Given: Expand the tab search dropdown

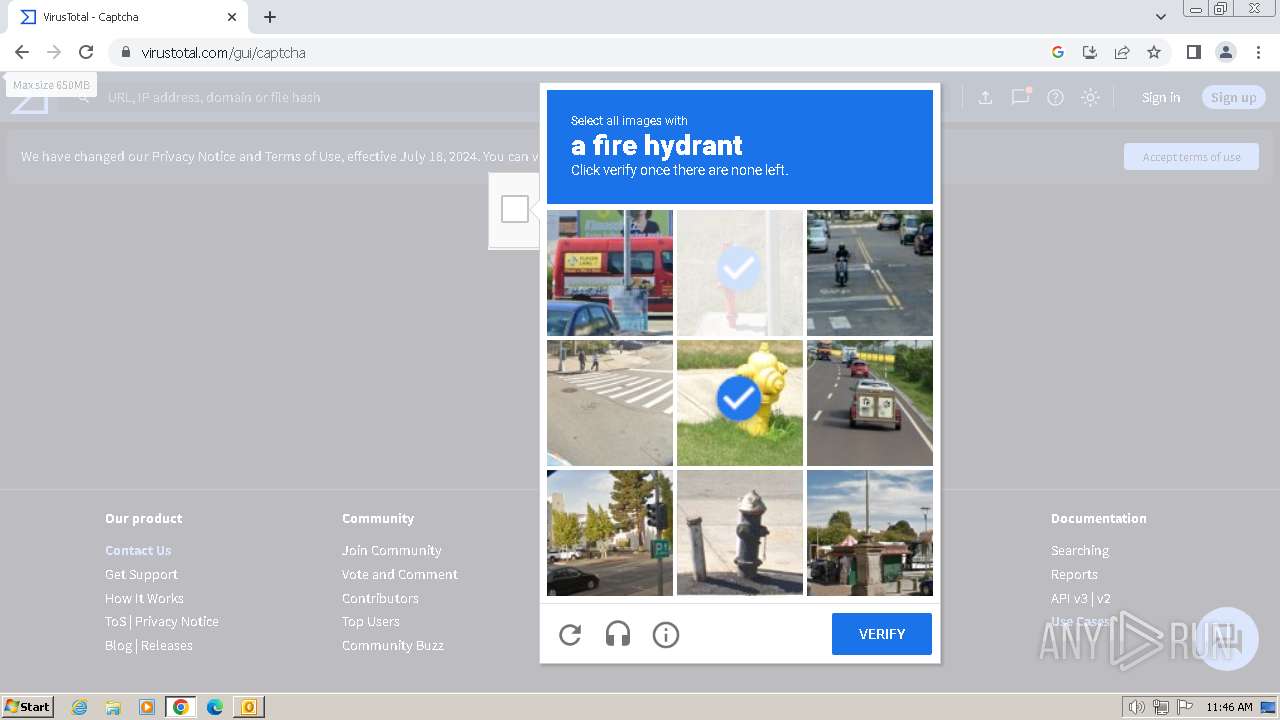Looking at the screenshot, I should click(x=1161, y=17).
